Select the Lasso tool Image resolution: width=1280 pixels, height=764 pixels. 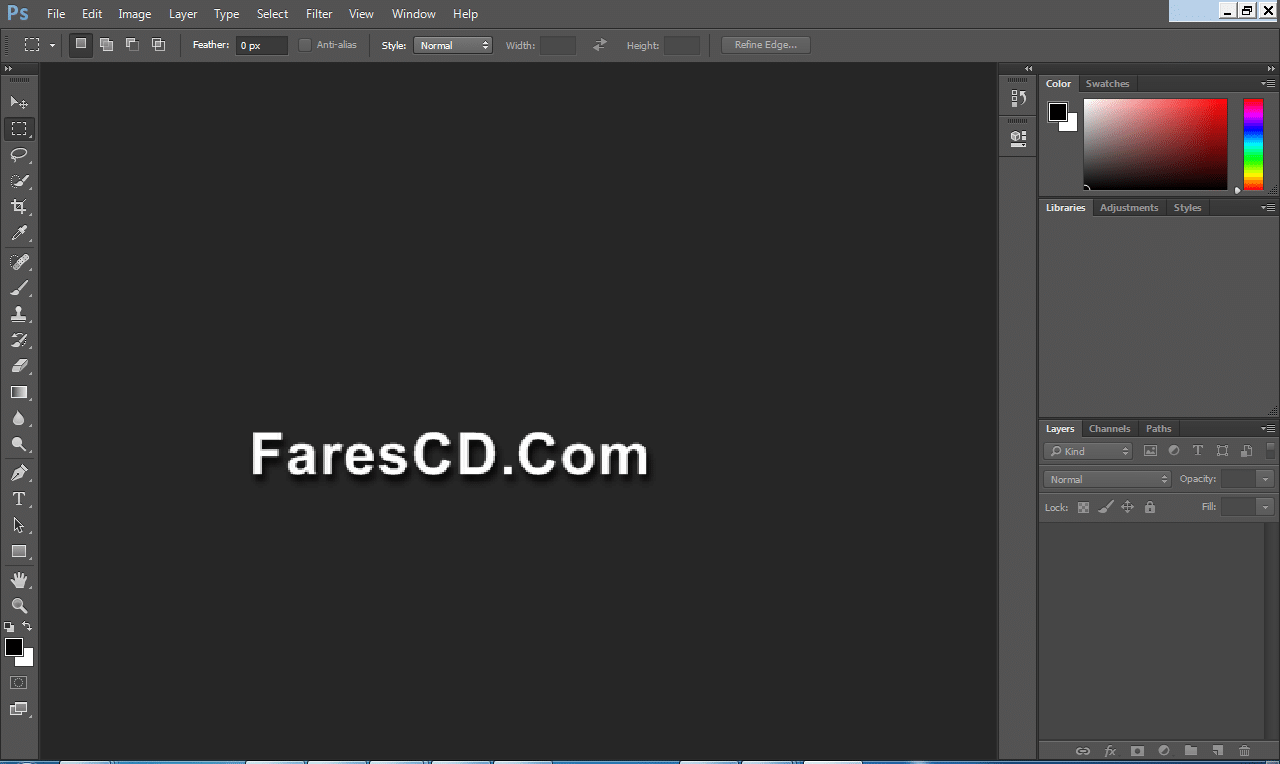(x=19, y=155)
